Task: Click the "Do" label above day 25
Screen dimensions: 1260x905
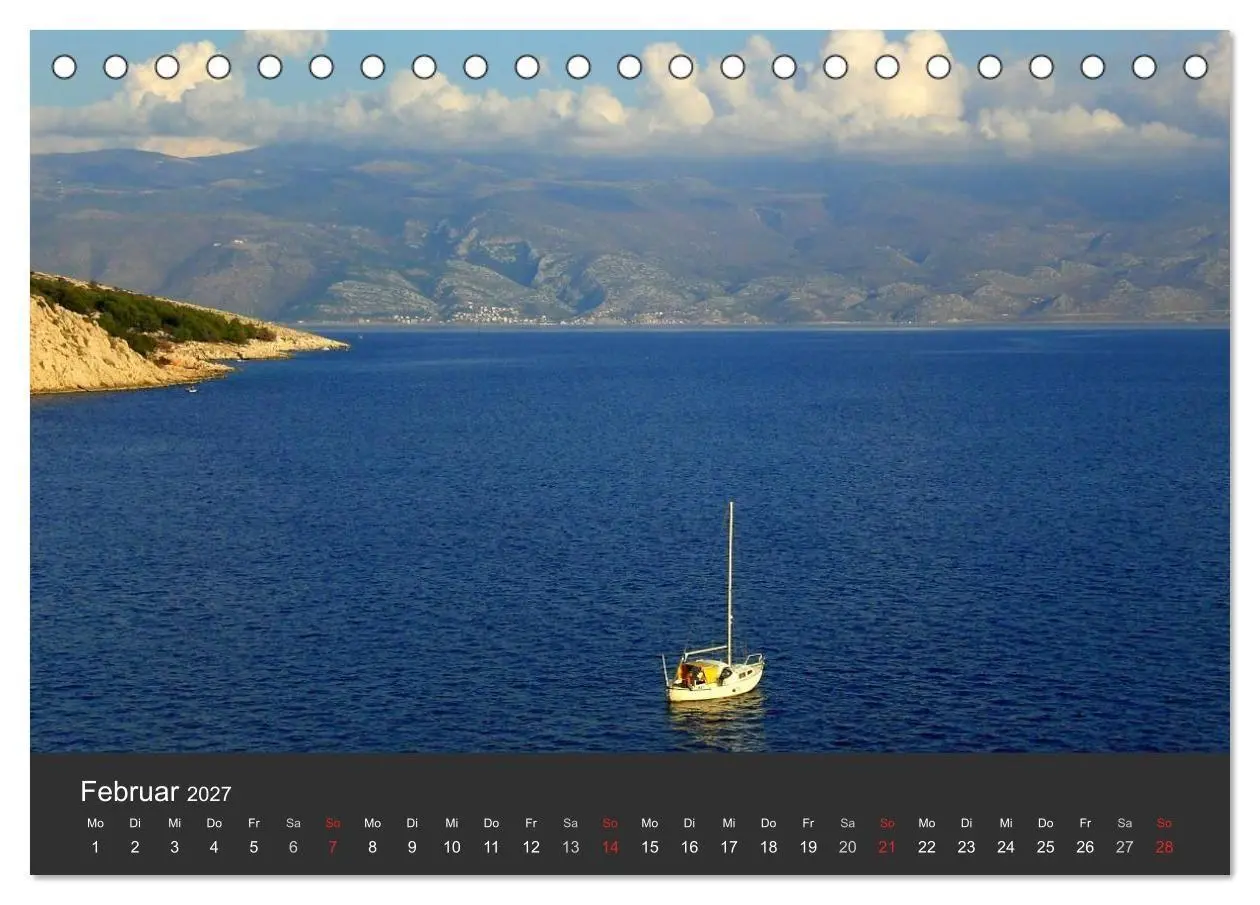Action: pyautogui.click(x=1045, y=823)
